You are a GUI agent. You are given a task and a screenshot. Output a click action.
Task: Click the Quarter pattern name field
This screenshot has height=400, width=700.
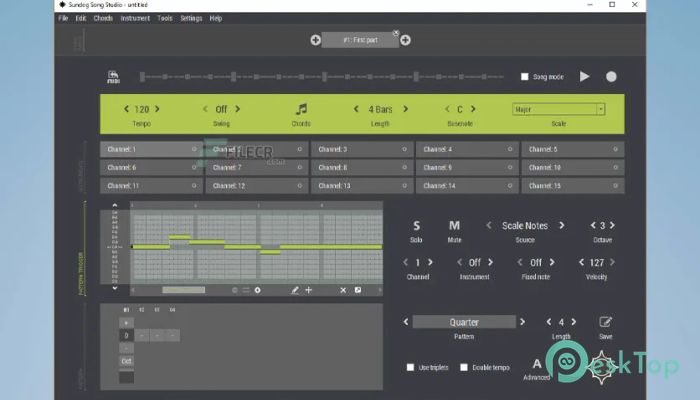tap(464, 322)
